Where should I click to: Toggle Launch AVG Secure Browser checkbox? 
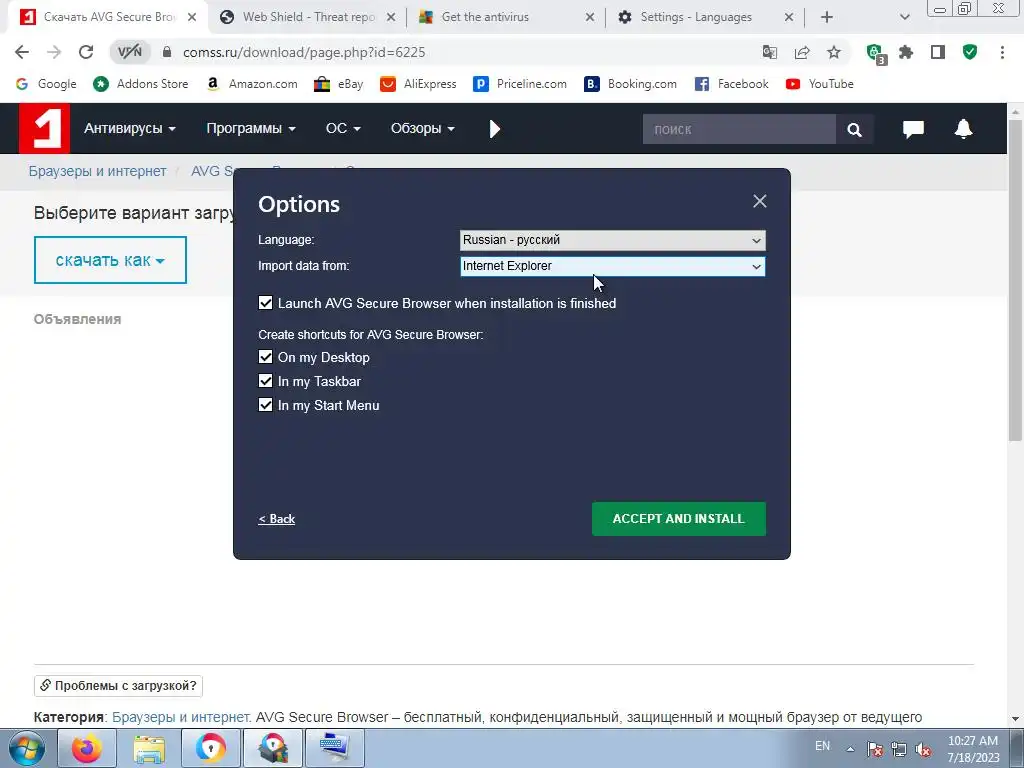point(265,303)
